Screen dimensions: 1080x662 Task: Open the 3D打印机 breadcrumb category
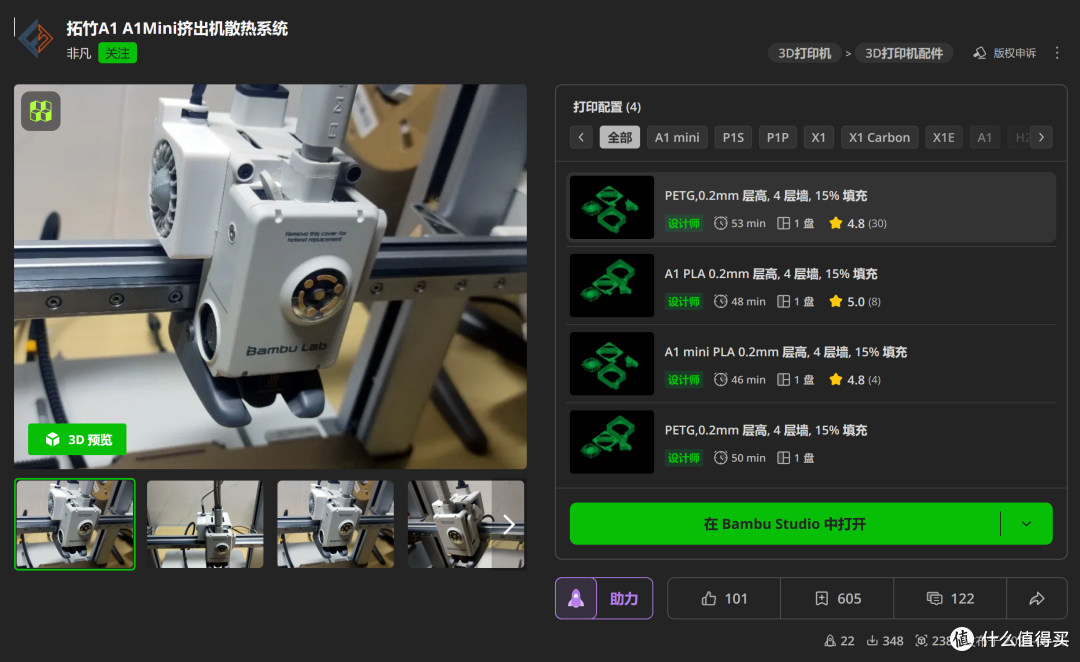pos(804,53)
